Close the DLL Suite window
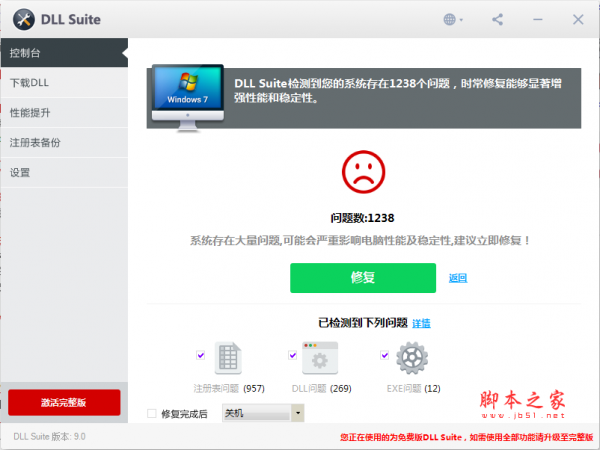The image size is (600, 450). tap(578, 20)
